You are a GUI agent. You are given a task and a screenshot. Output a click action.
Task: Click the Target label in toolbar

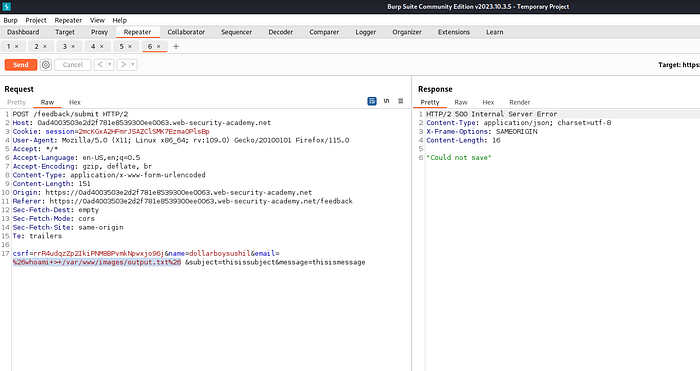pos(679,65)
